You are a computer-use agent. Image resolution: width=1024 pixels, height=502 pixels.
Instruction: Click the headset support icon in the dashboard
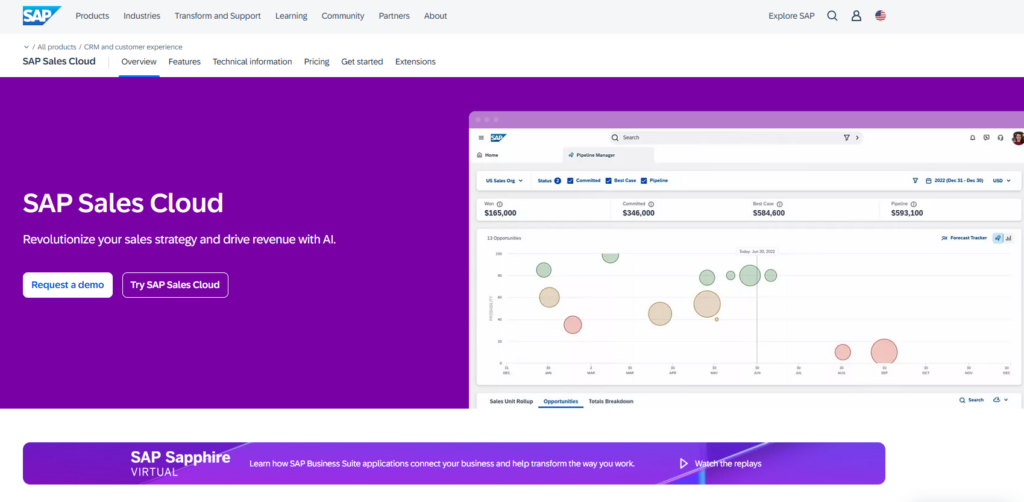(1000, 138)
